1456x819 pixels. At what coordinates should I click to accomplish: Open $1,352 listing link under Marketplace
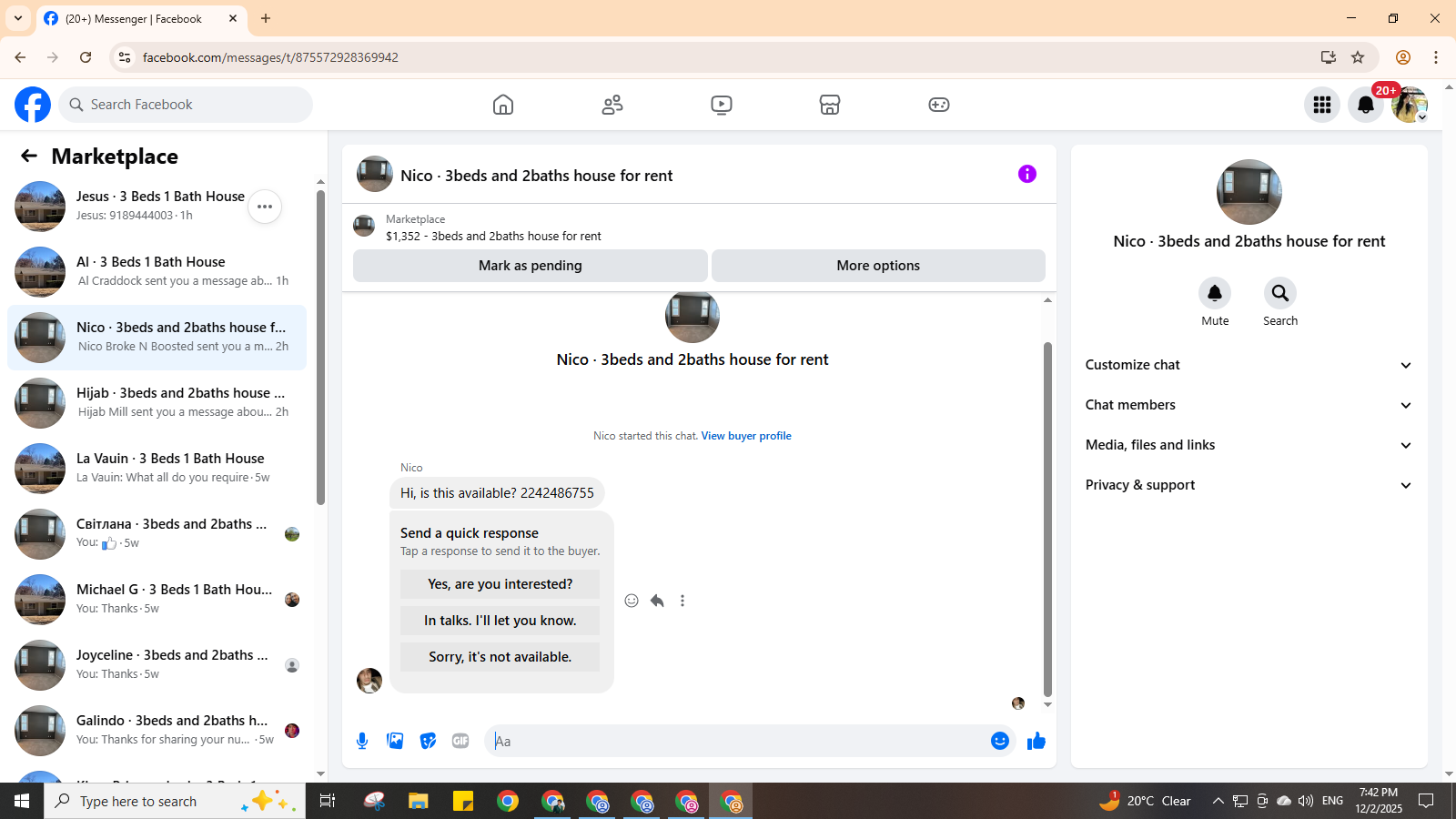493,236
